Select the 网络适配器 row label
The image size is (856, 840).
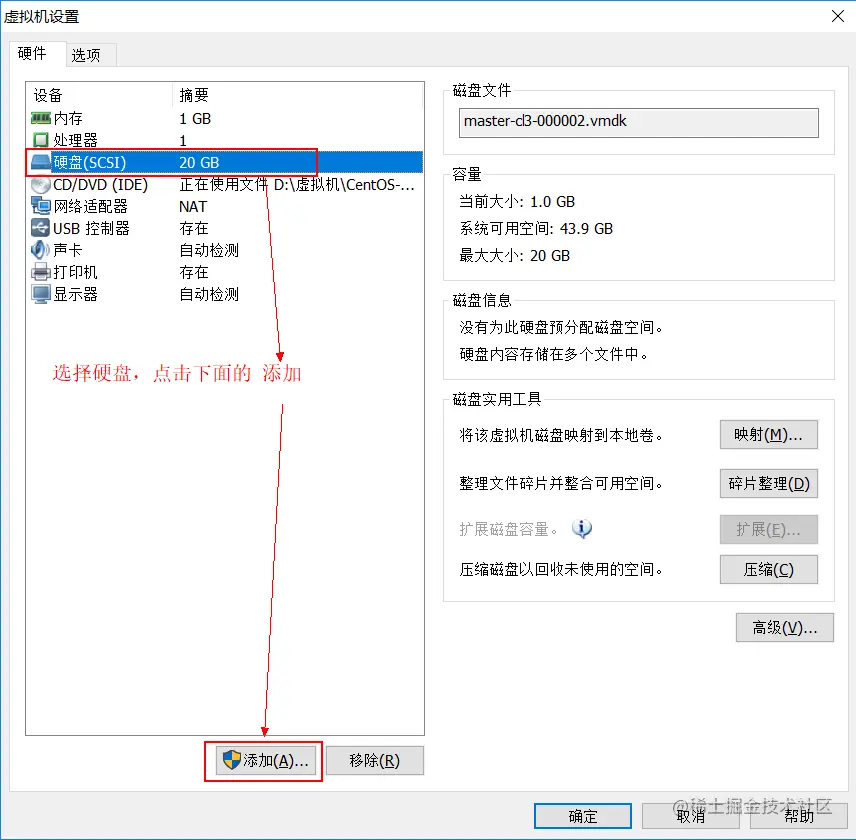click(x=91, y=206)
